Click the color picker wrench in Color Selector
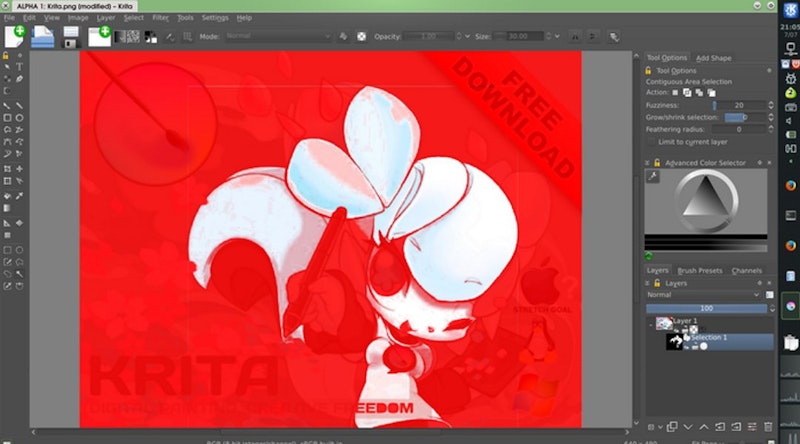Image resolution: width=800 pixels, height=444 pixels. tap(653, 176)
